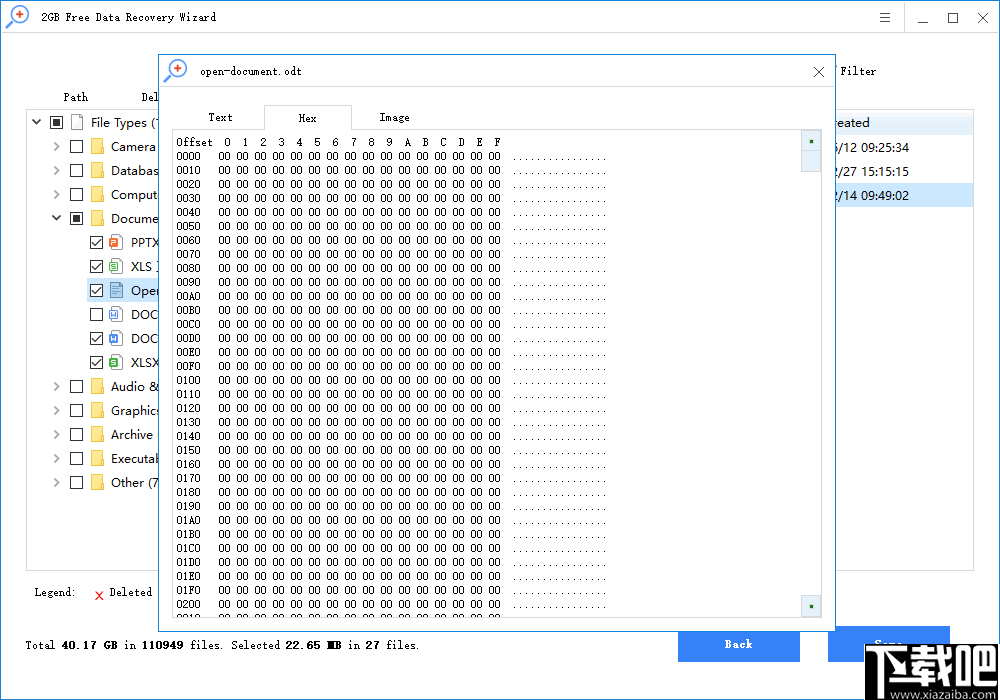Switch to the Image preview tab

point(394,117)
